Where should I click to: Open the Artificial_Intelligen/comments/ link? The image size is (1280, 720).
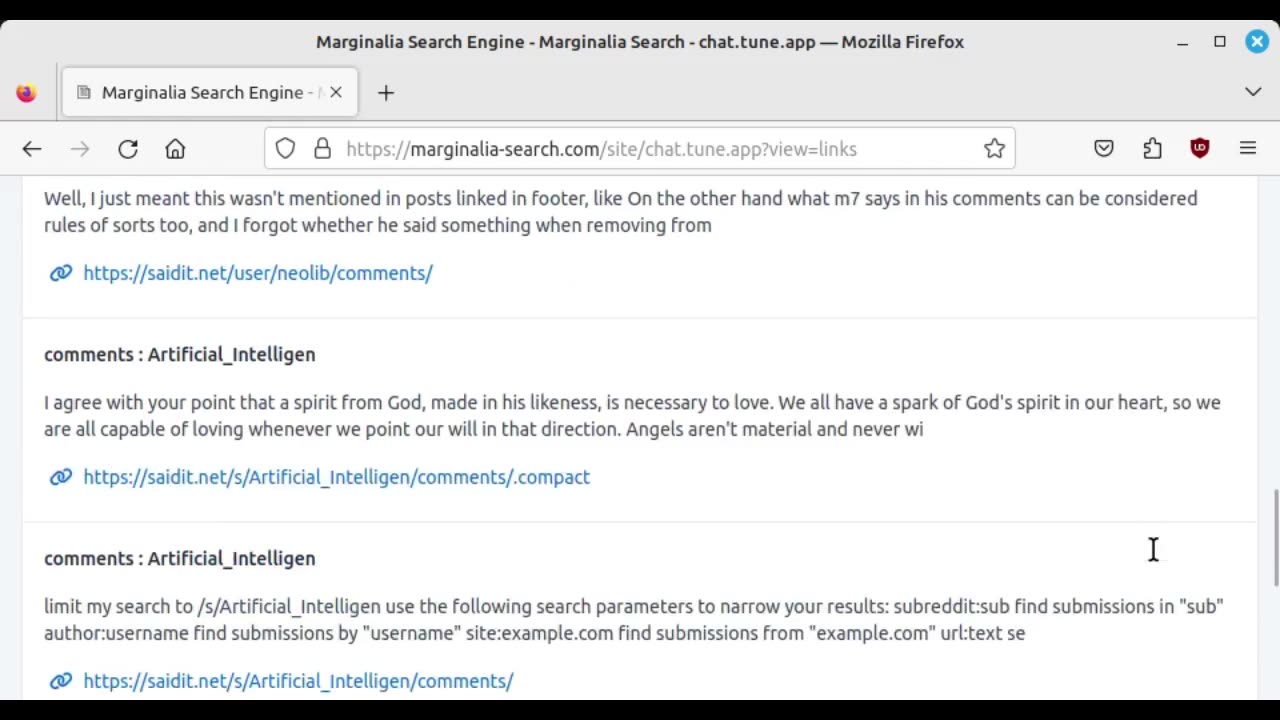click(x=298, y=681)
